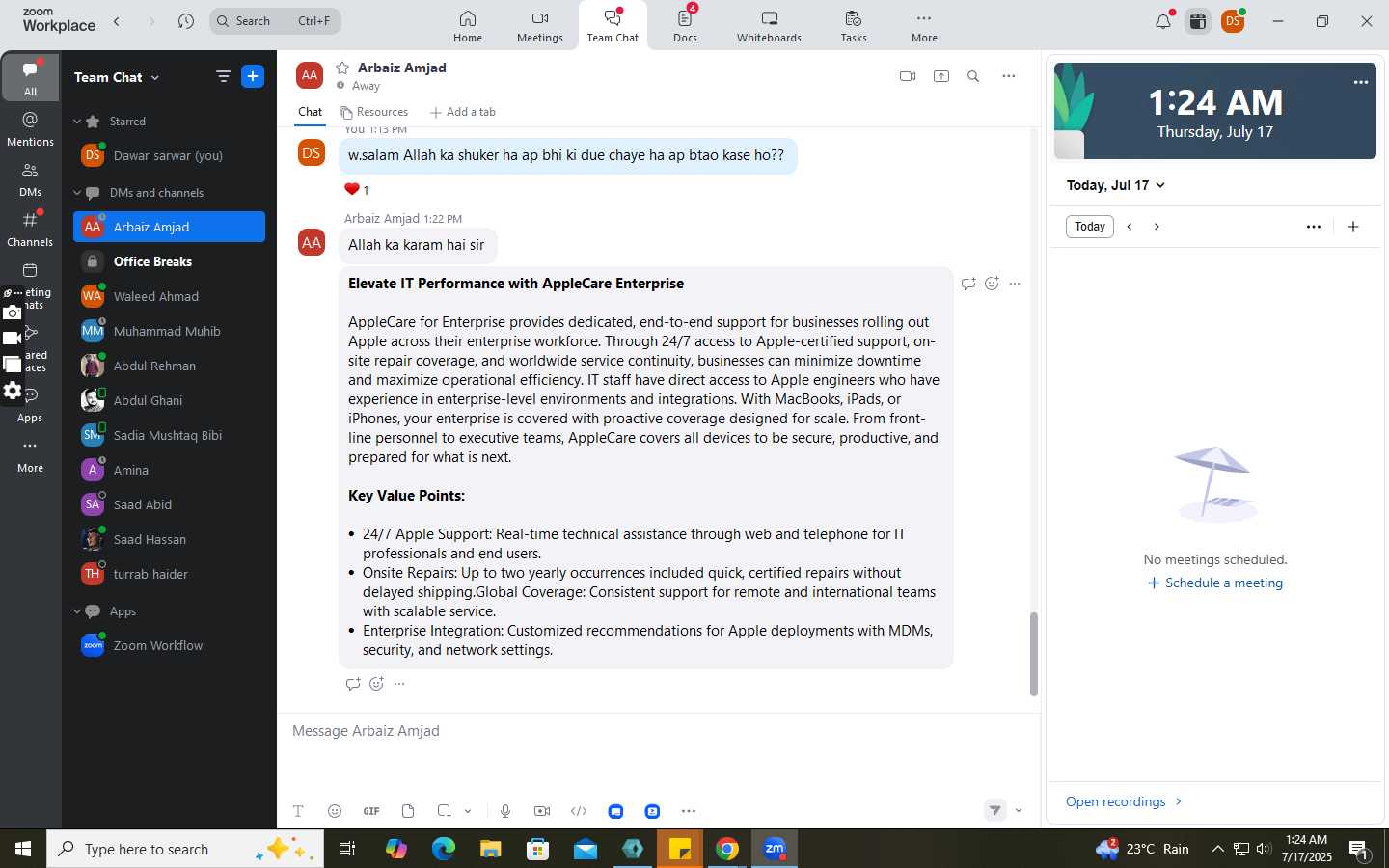Viewport: 1389px width, 868px height.
Task: Open text formatting tool in composer
Action: point(298,811)
